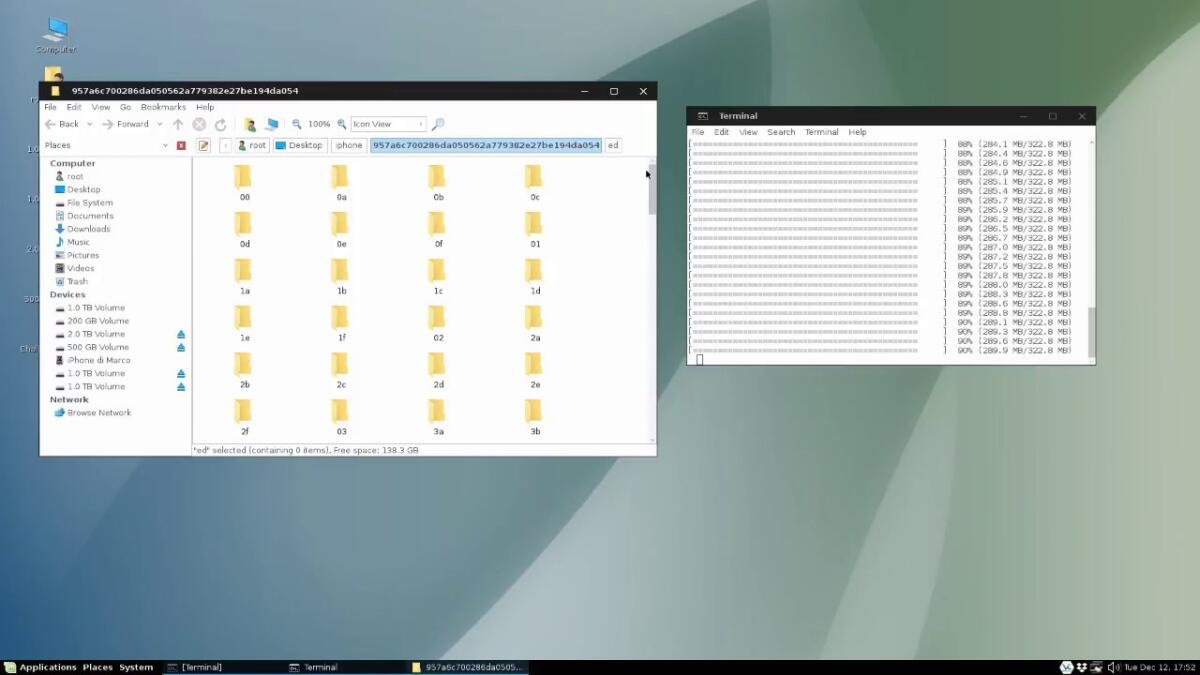Refresh the folder view with the reload icon

(x=221, y=124)
